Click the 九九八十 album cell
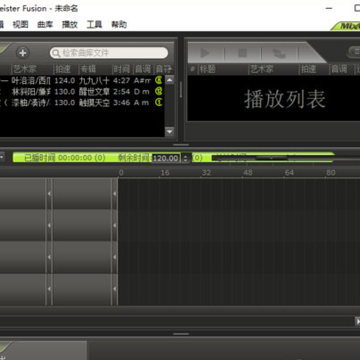Viewport: 360px width, 360px height. pos(94,80)
